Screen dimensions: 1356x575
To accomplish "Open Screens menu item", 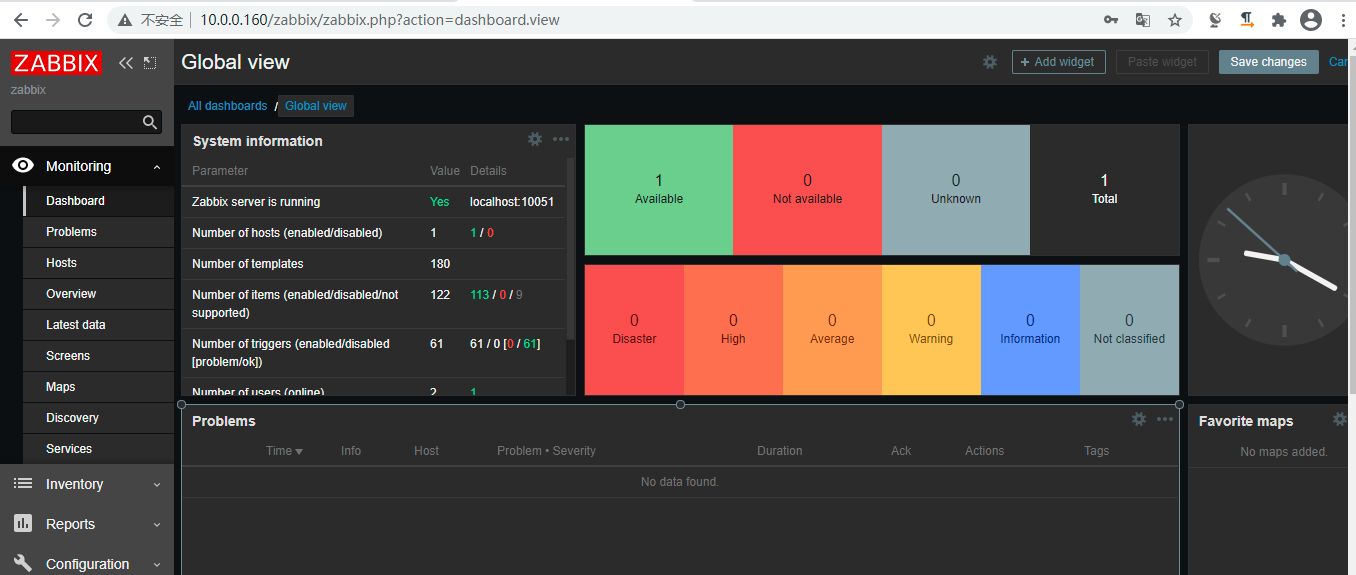I will click(x=98, y=356).
